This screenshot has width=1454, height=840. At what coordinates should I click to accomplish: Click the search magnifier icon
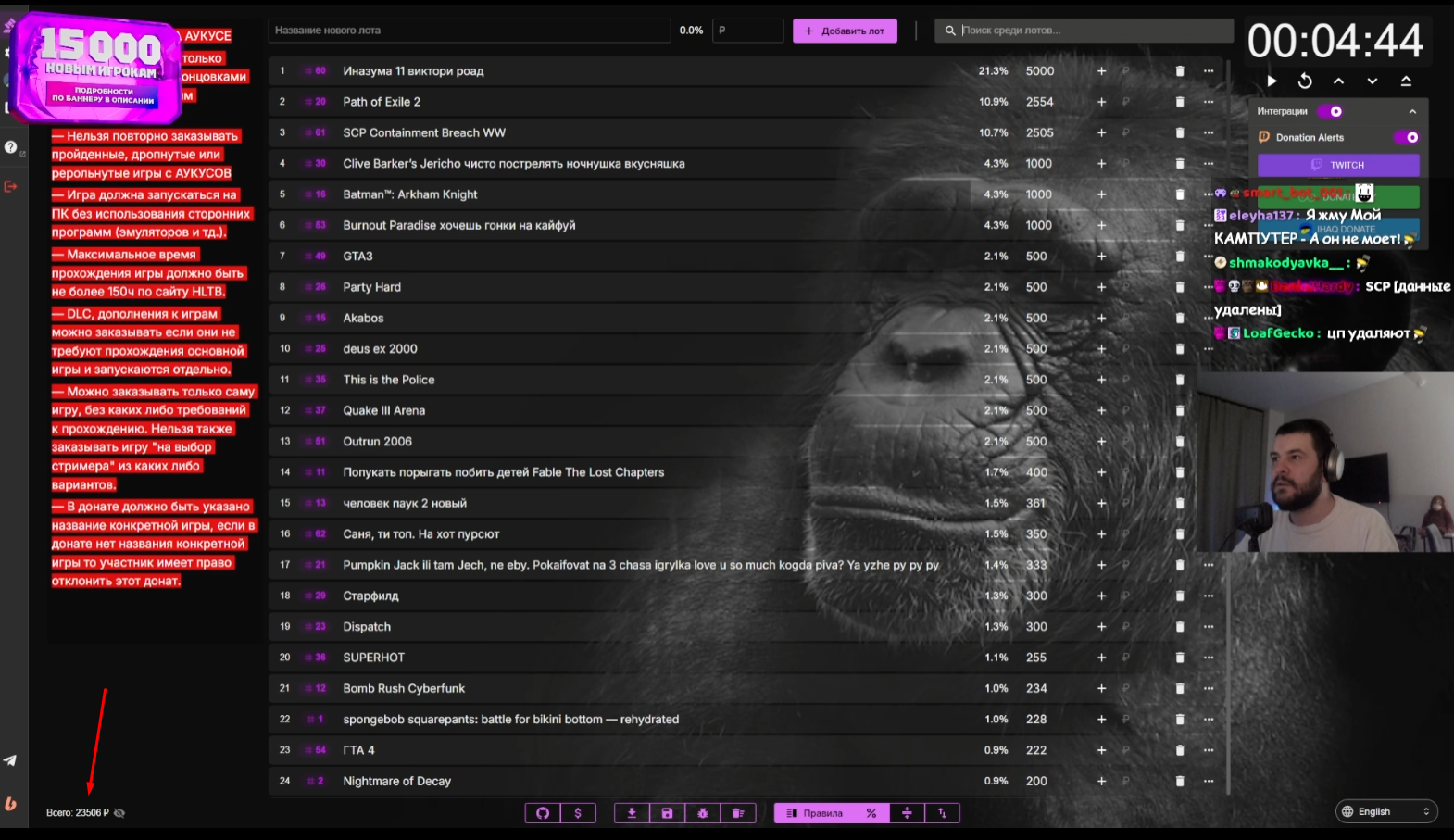click(x=950, y=31)
